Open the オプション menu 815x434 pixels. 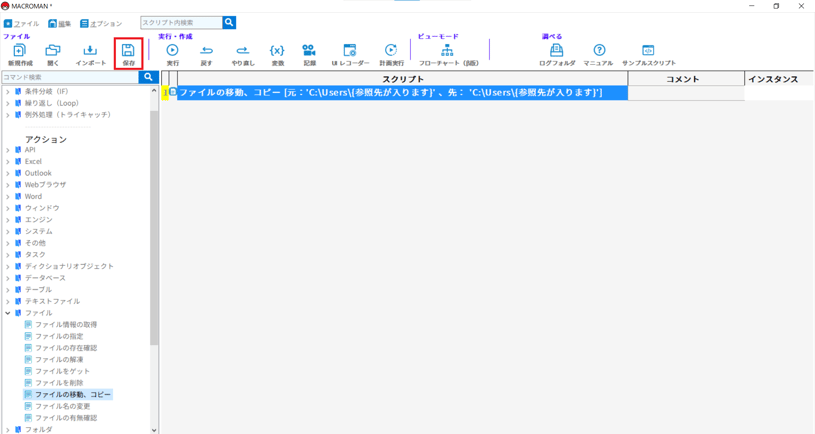(101, 23)
